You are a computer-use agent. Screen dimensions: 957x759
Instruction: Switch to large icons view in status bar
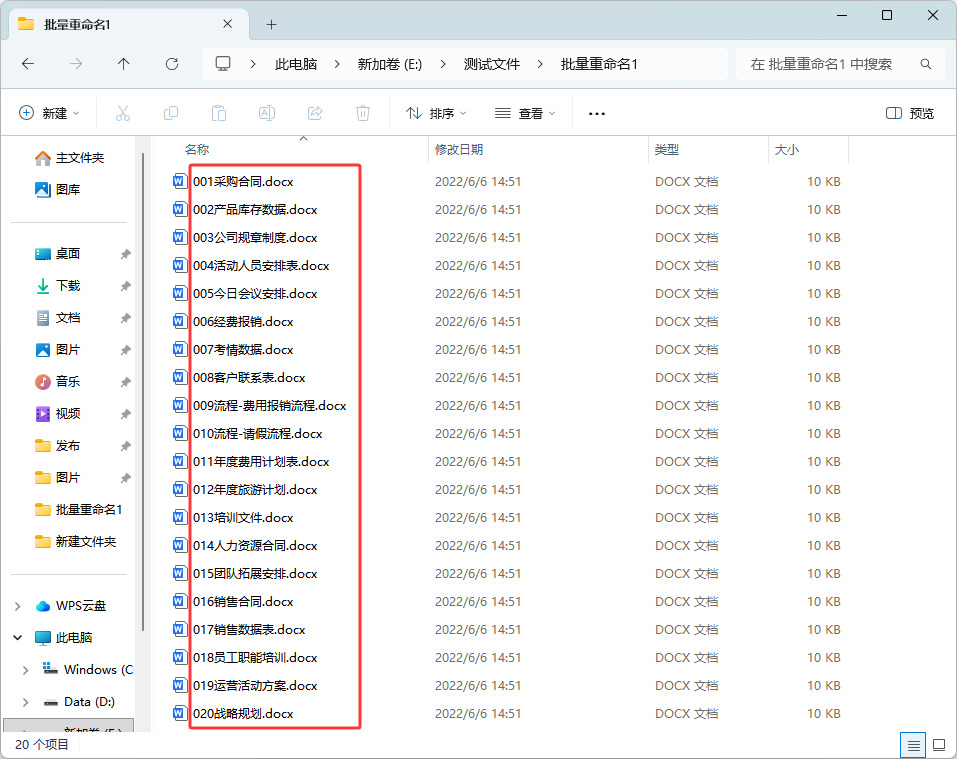[939, 745]
